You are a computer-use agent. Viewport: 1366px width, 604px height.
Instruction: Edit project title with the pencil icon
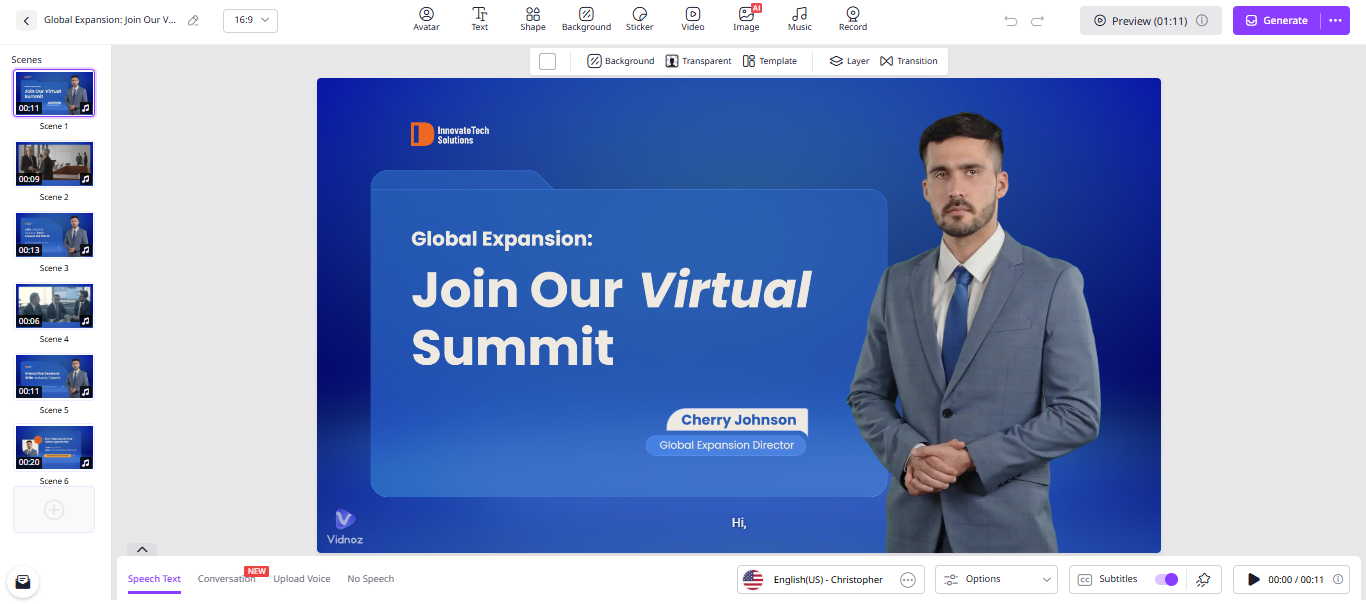pyautogui.click(x=194, y=20)
